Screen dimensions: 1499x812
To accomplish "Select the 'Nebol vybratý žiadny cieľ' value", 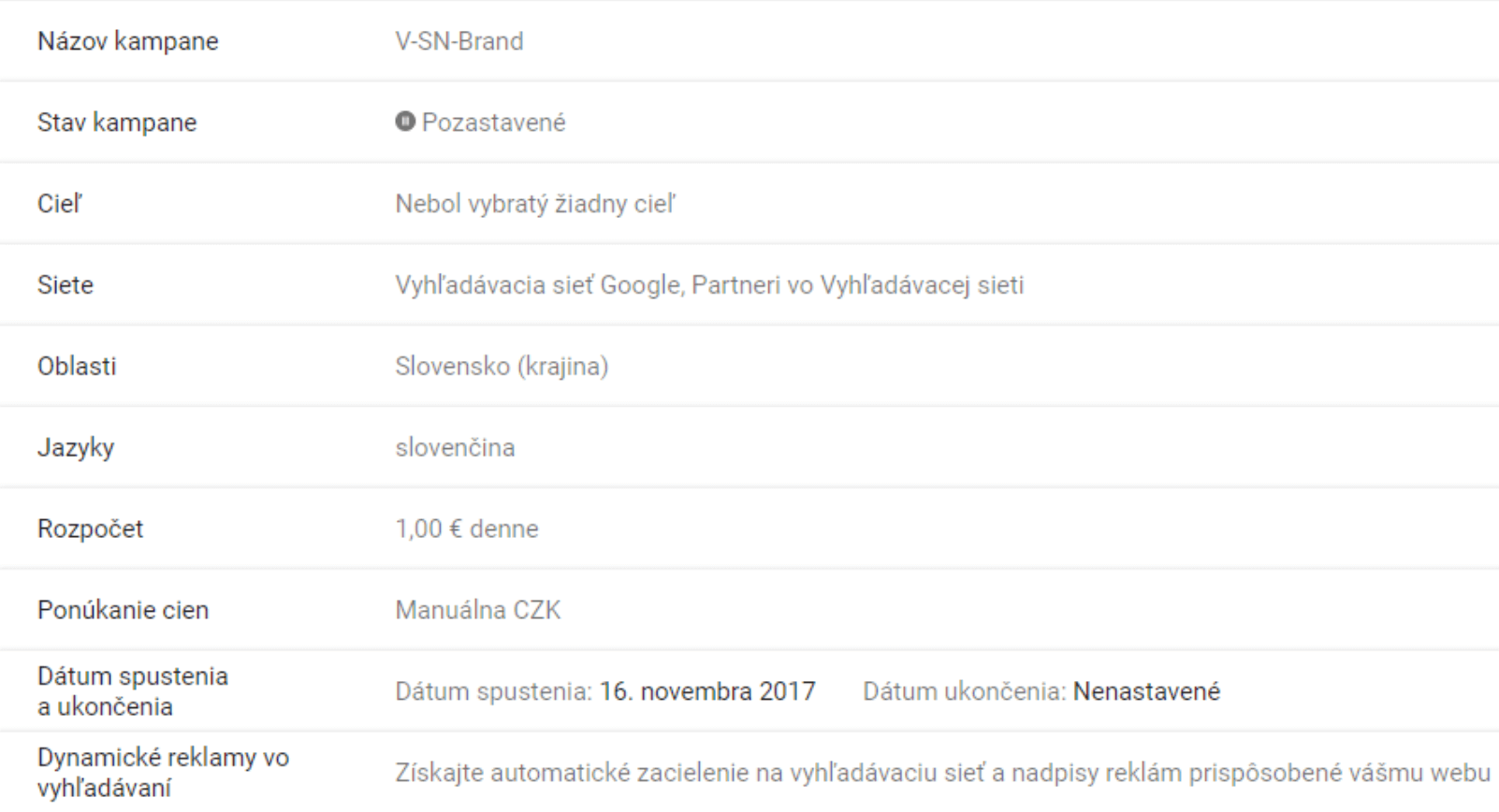I will click(535, 204).
